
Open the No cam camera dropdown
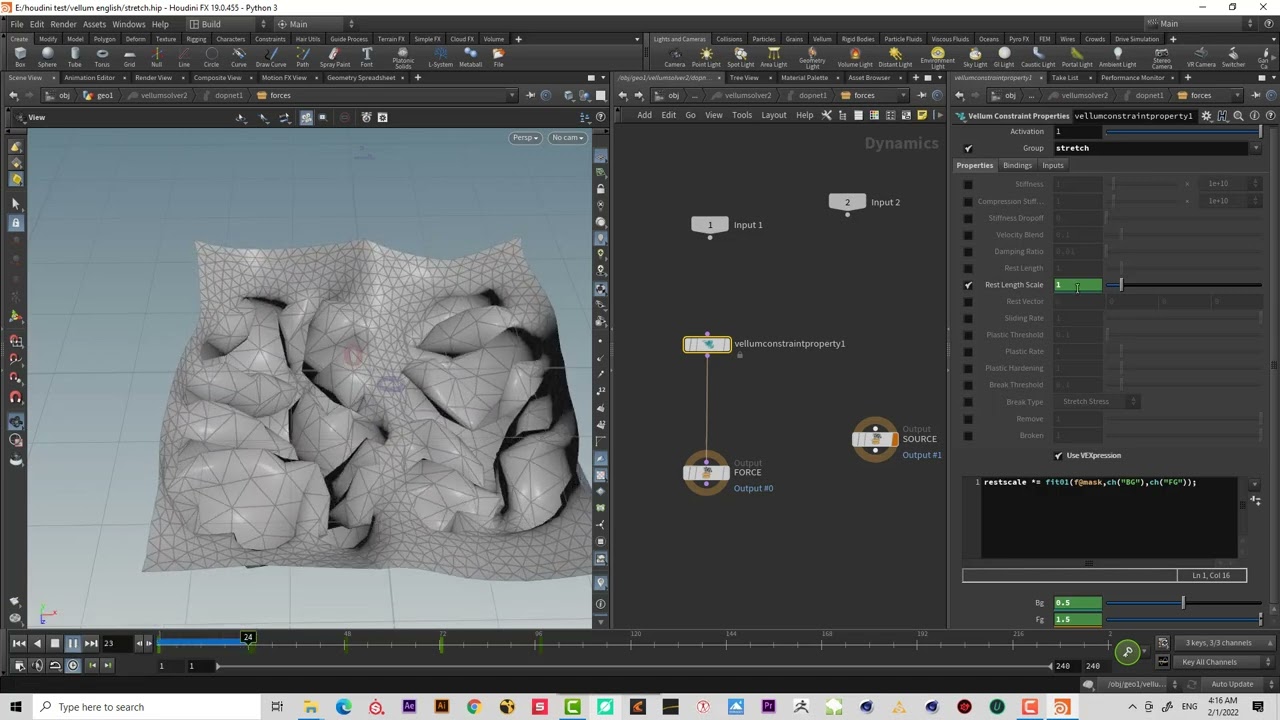tap(567, 138)
